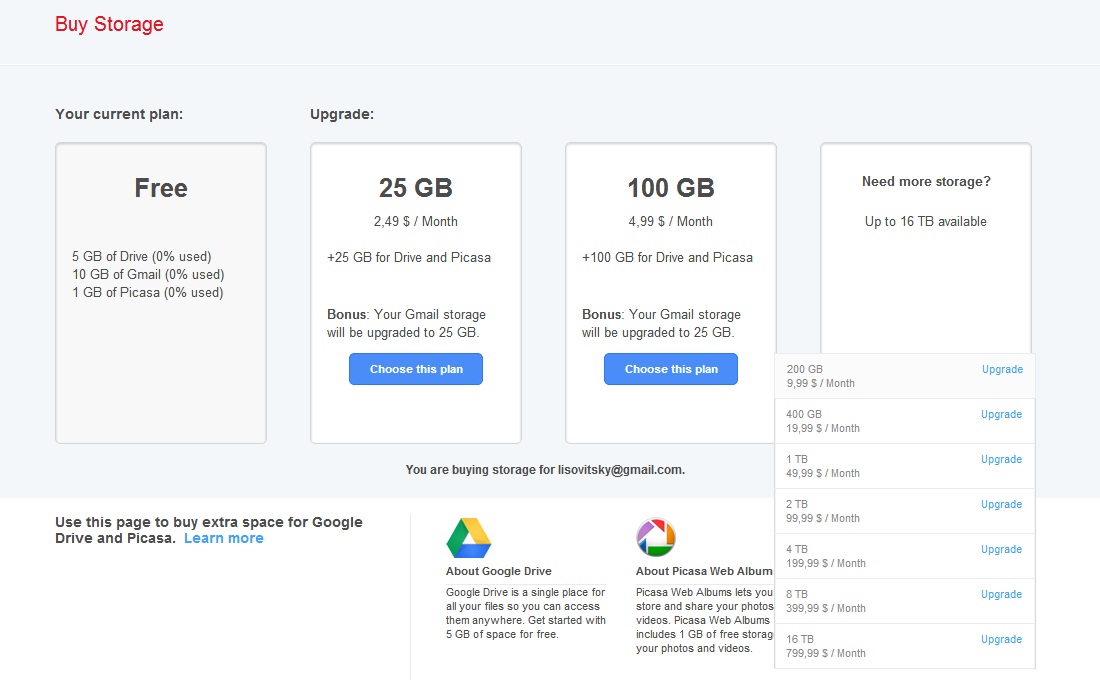1100x680 pixels.
Task: Upgrade to the 2 TB plan
Action: click(1001, 504)
